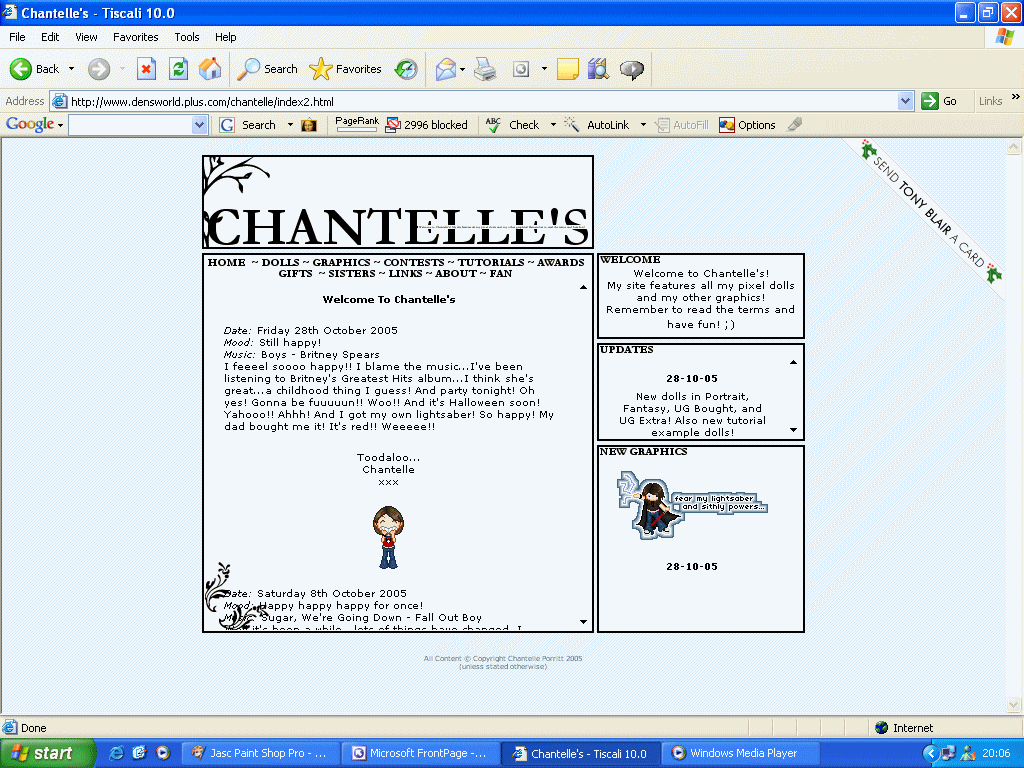
Task: Expand Google Search button dropdown arrow
Action: click(x=290, y=125)
